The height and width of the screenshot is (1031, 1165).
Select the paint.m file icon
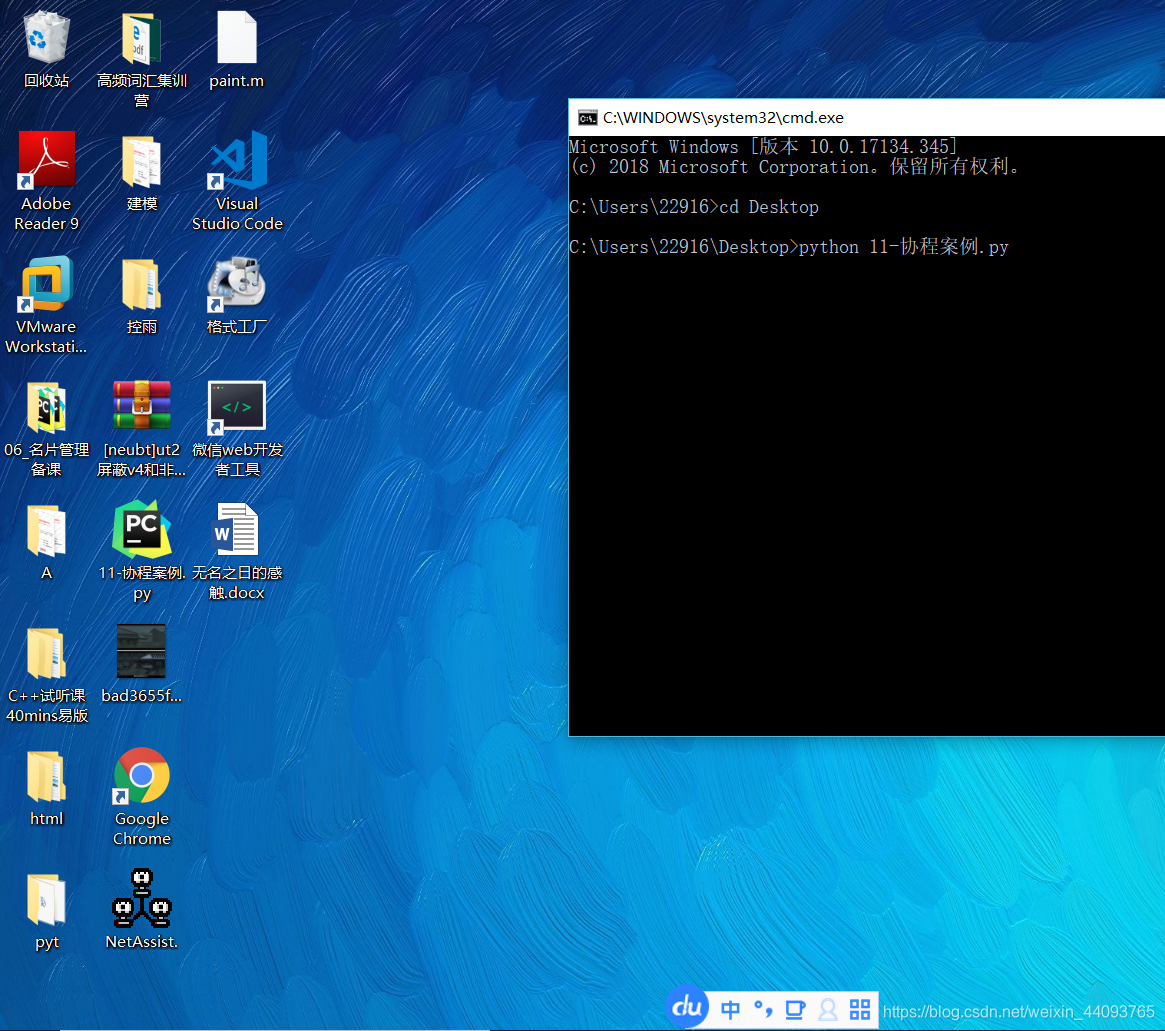click(x=236, y=39)
